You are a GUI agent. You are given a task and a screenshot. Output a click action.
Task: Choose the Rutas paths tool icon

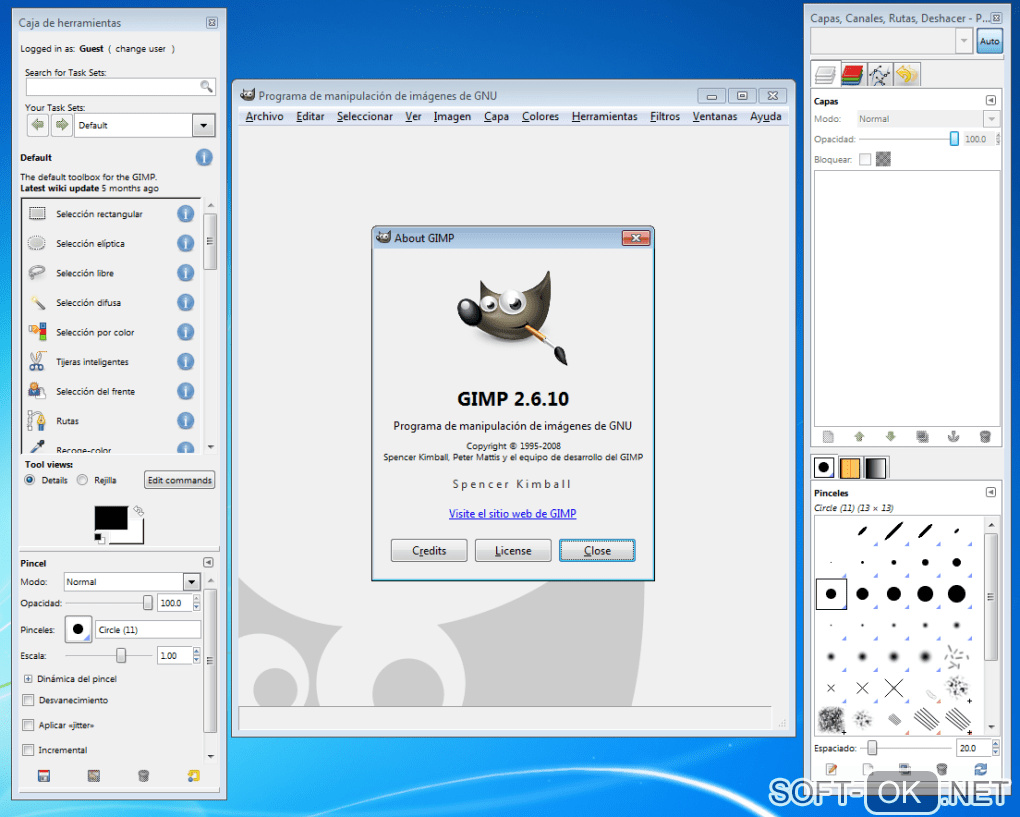(37, 421)
